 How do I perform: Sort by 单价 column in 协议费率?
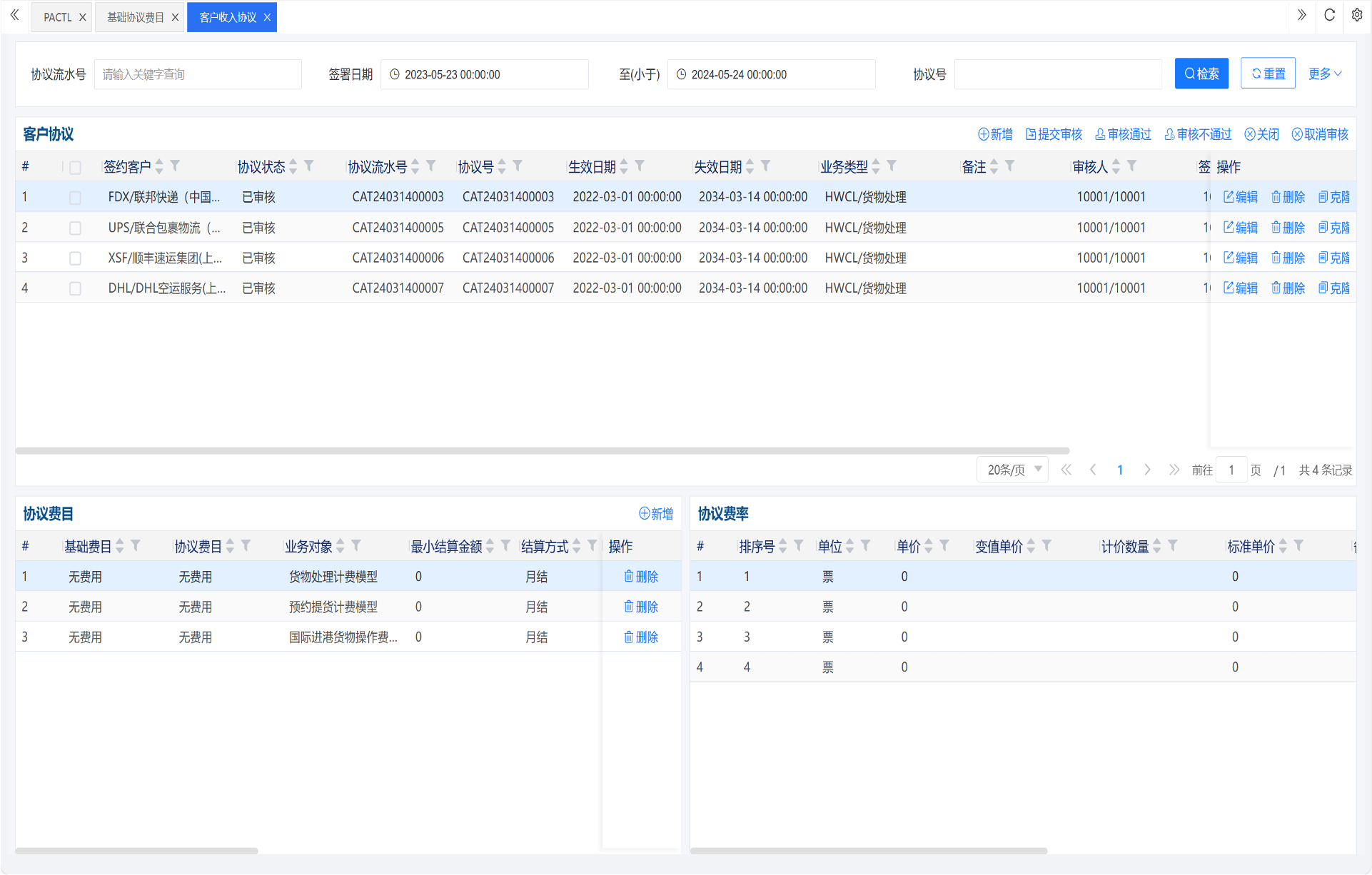click(928, 547)
